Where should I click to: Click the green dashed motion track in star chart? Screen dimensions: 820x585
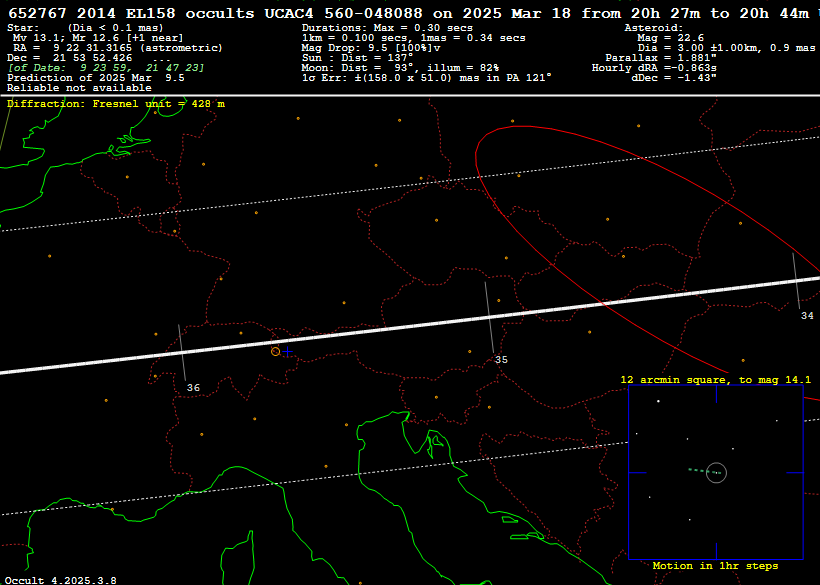[x=704, y=471]
